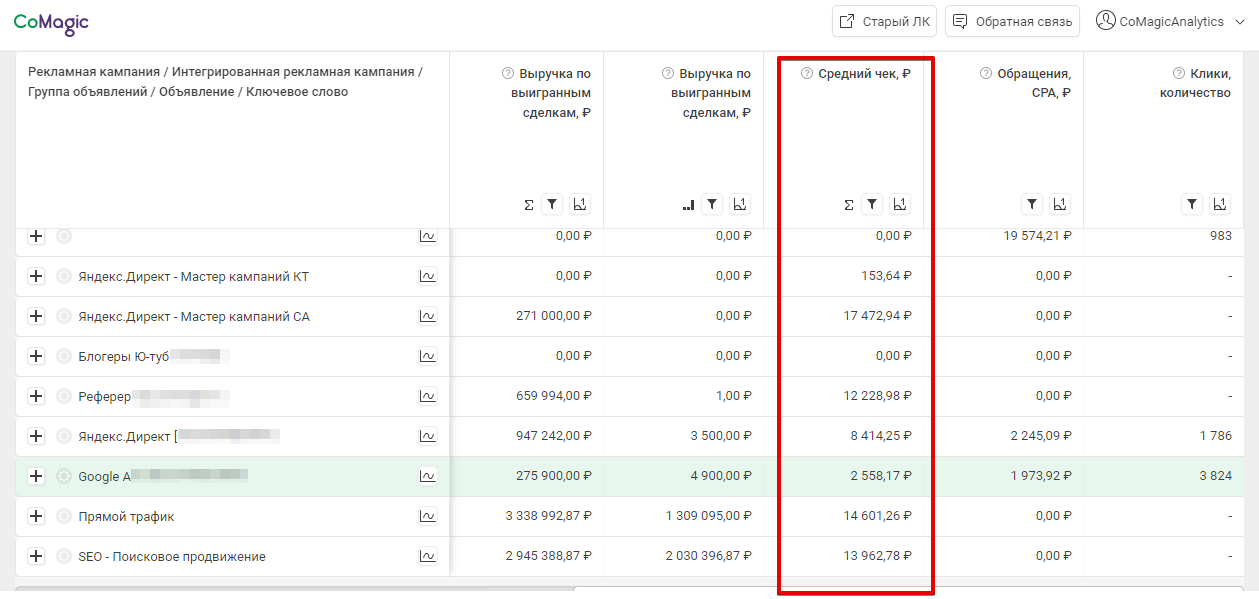Expand the Блогеры Ю-туб row
The height and width of the screenshot is (599, 1259).
pyautogui.click(x=36, y=356)
